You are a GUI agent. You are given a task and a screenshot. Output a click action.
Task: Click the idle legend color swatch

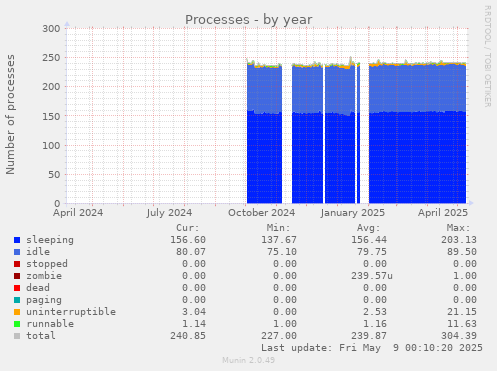(17, 252)
